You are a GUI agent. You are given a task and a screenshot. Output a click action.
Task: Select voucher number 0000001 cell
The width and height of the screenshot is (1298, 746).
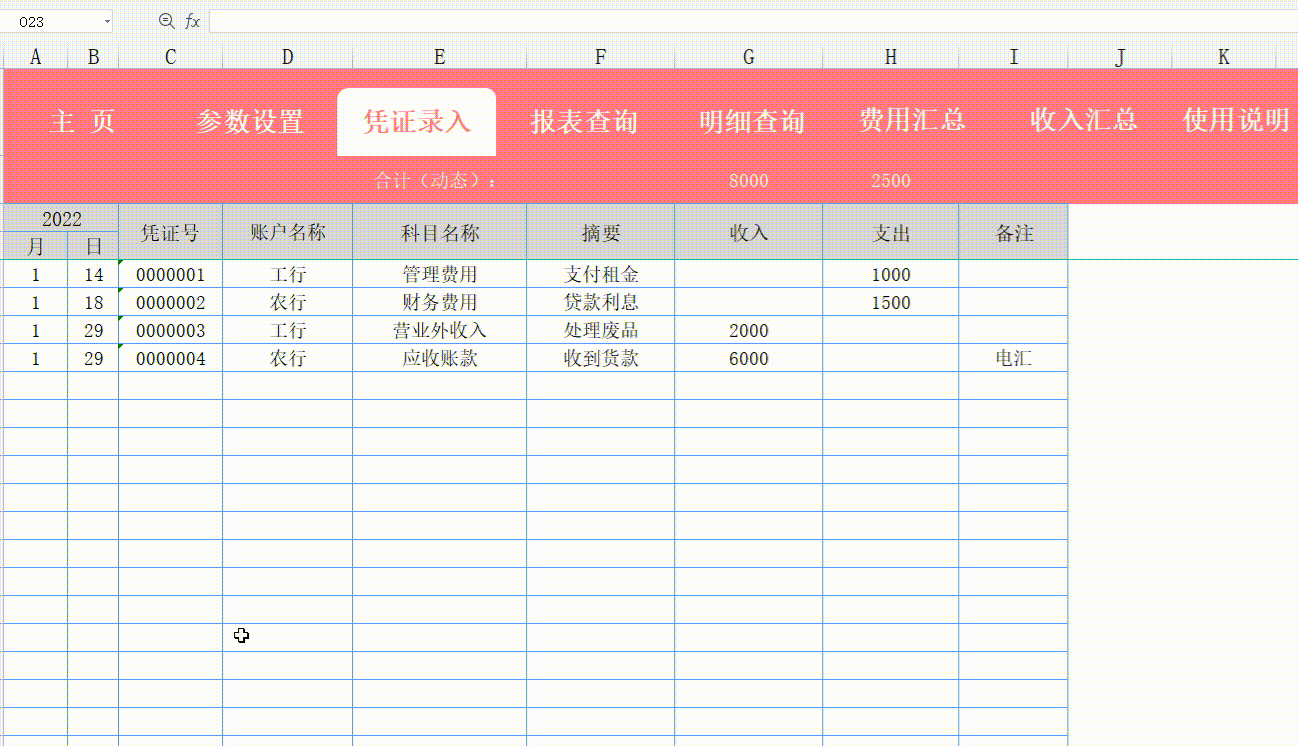pyautogui.click(x=170, y=274)
